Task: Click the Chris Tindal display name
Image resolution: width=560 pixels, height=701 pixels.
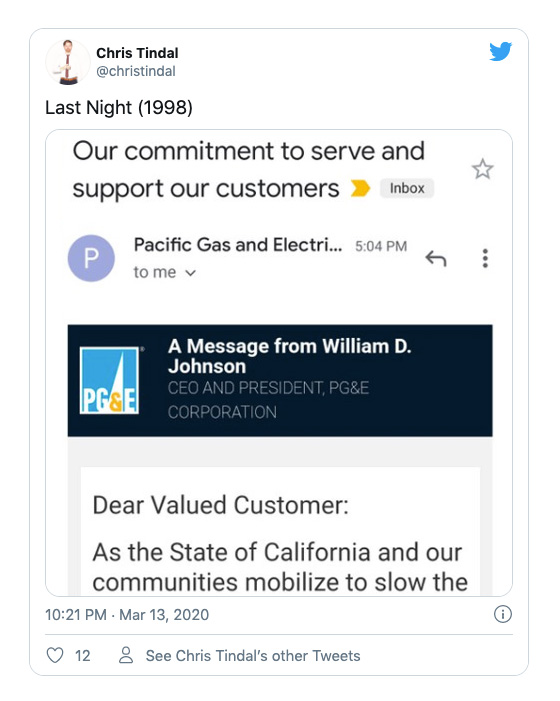Action: [x=137, y=53]
